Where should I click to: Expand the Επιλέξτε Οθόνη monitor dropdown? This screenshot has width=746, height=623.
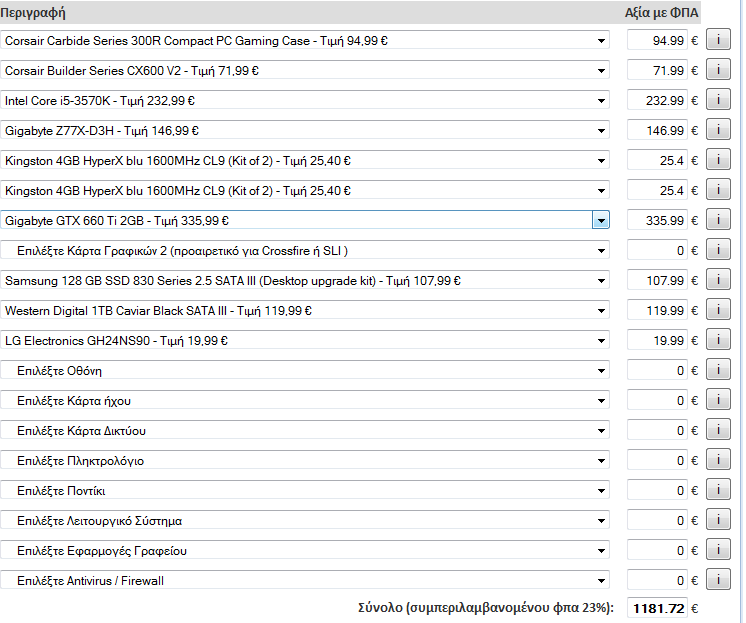304,371
